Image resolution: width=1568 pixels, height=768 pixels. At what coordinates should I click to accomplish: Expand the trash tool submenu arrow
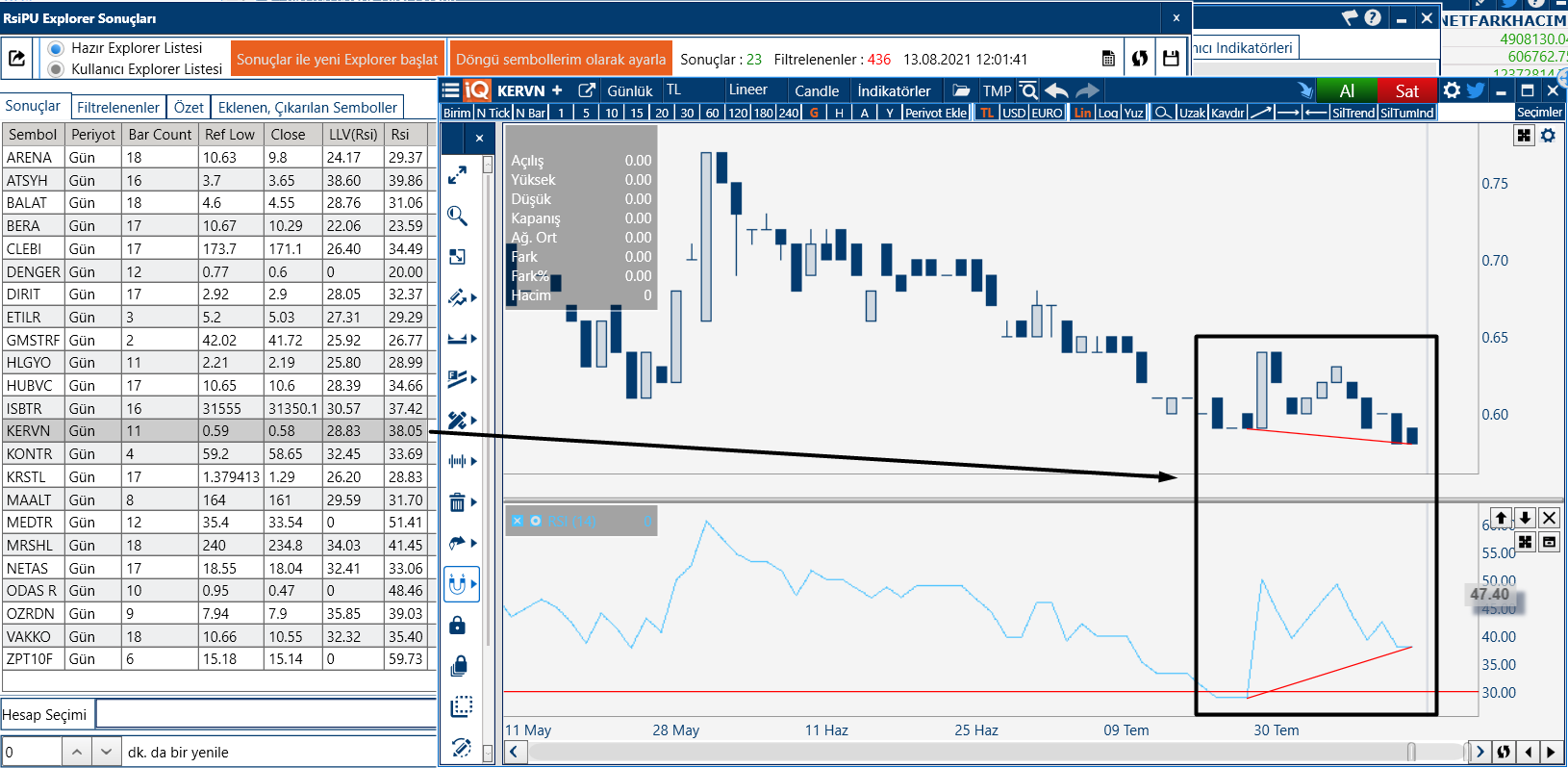[473, 502]
